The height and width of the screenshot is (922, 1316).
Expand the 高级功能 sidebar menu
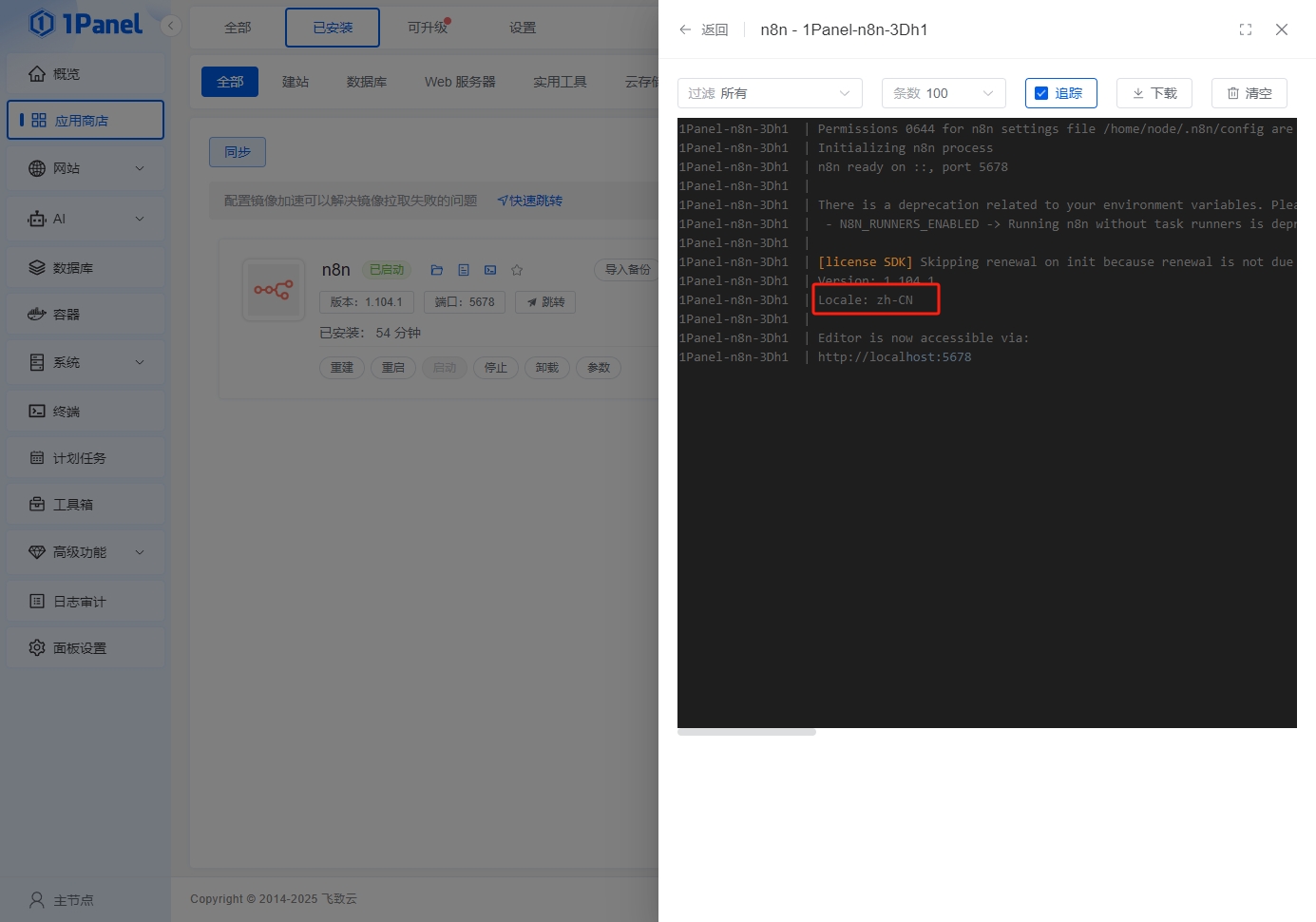point(86,552)
